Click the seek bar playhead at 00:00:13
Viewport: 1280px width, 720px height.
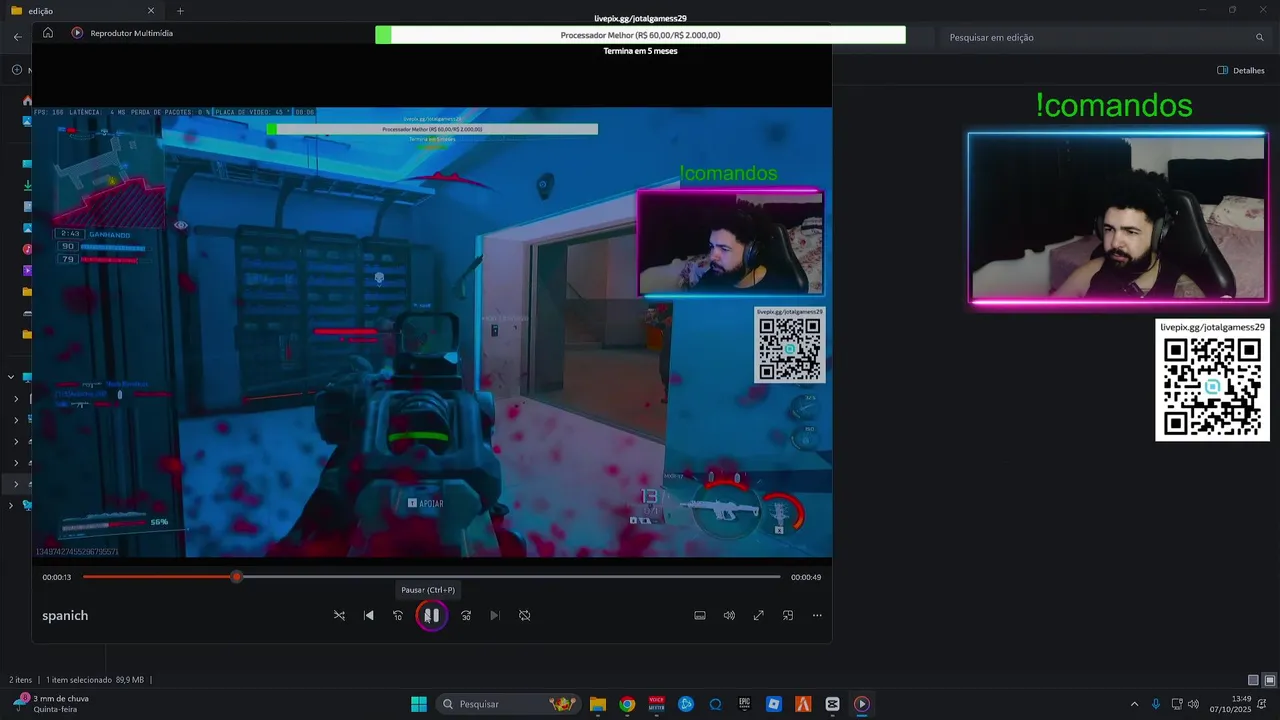(236, 577)
